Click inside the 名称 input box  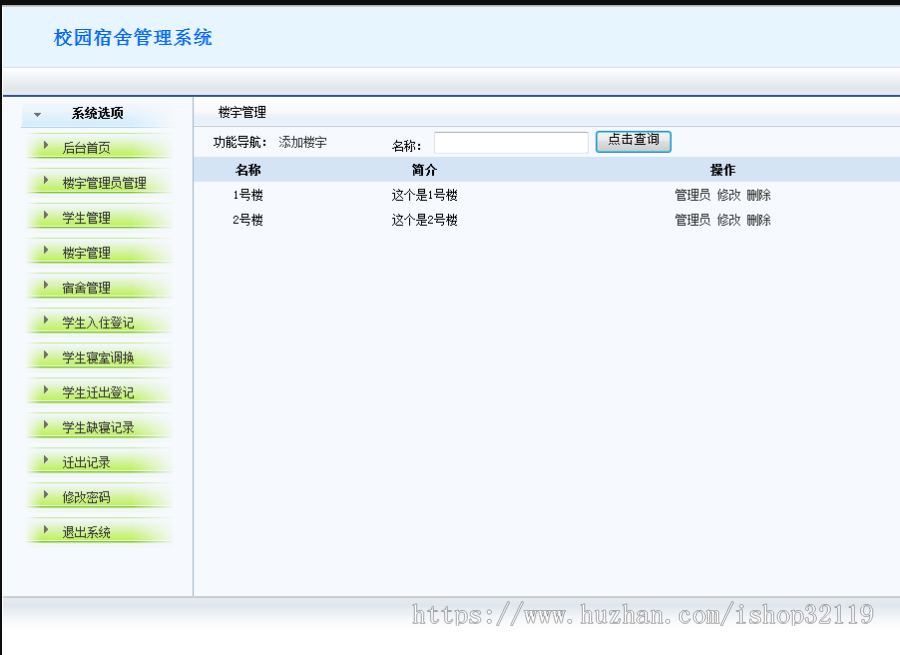coord(512,141)
